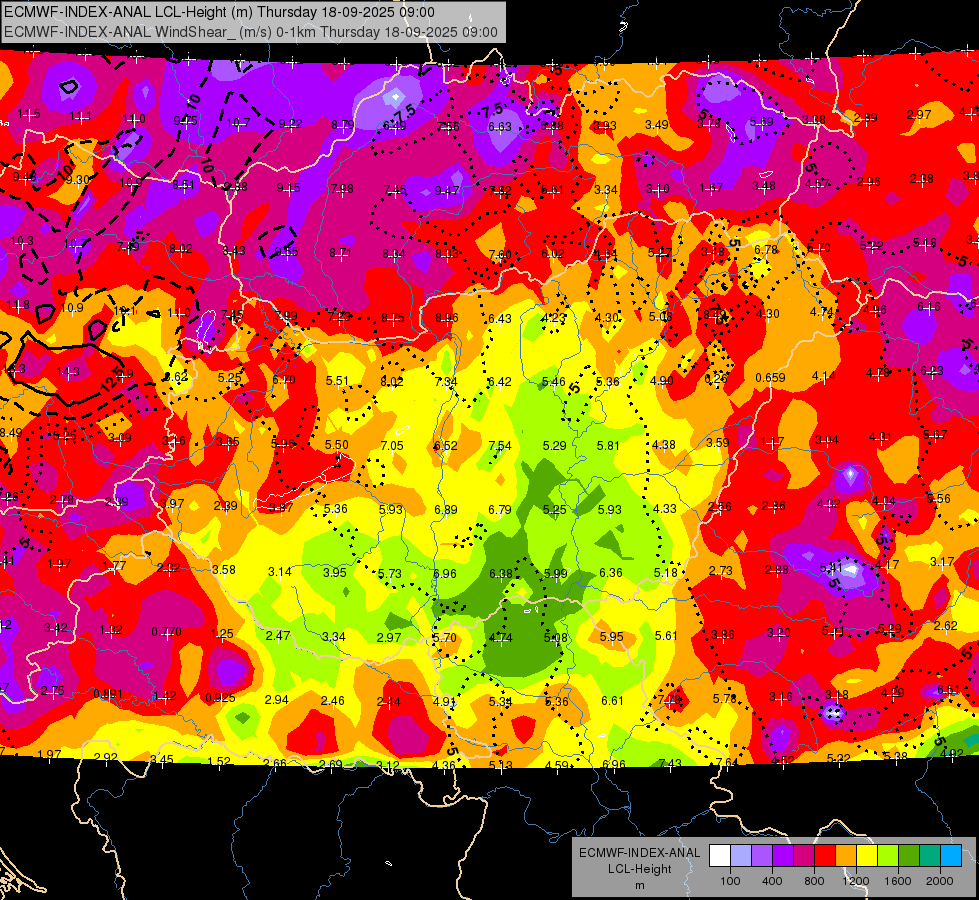This screenshot has width=979, height=900.
Task: Click the grid value 3.14
Action: coord(280,571)
